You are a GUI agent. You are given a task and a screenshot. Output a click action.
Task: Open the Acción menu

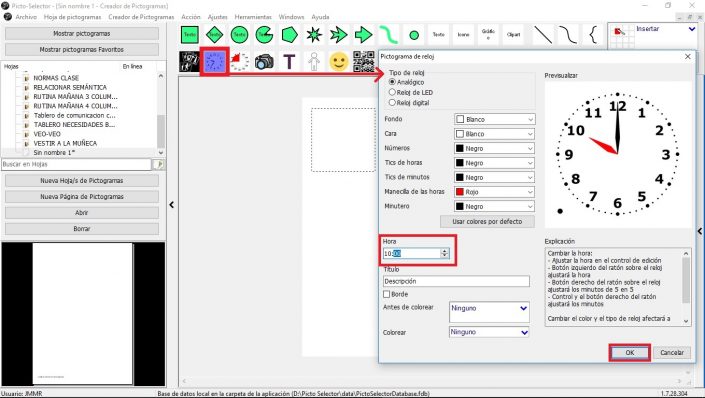click(x=191, y=17)
